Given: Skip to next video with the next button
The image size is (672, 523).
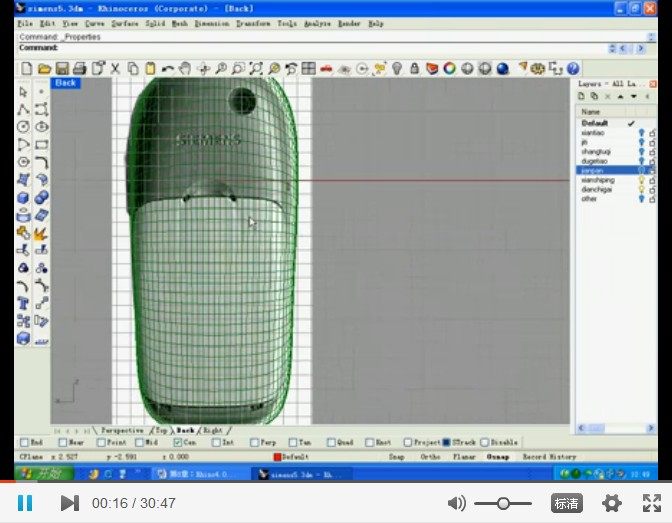Looking at the screenshot, I should 69,503.
